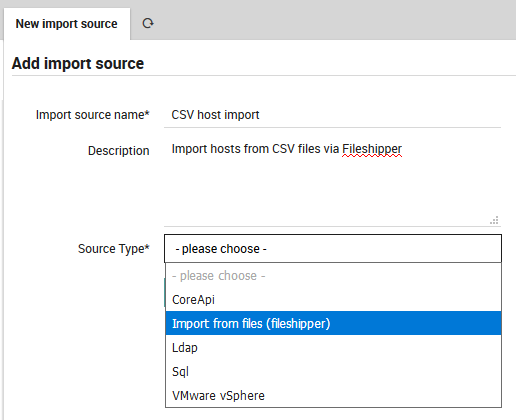Choose Sql from the dropdown list
The height and width of the screenshot is (420, 516).
[x=333, y=371]
